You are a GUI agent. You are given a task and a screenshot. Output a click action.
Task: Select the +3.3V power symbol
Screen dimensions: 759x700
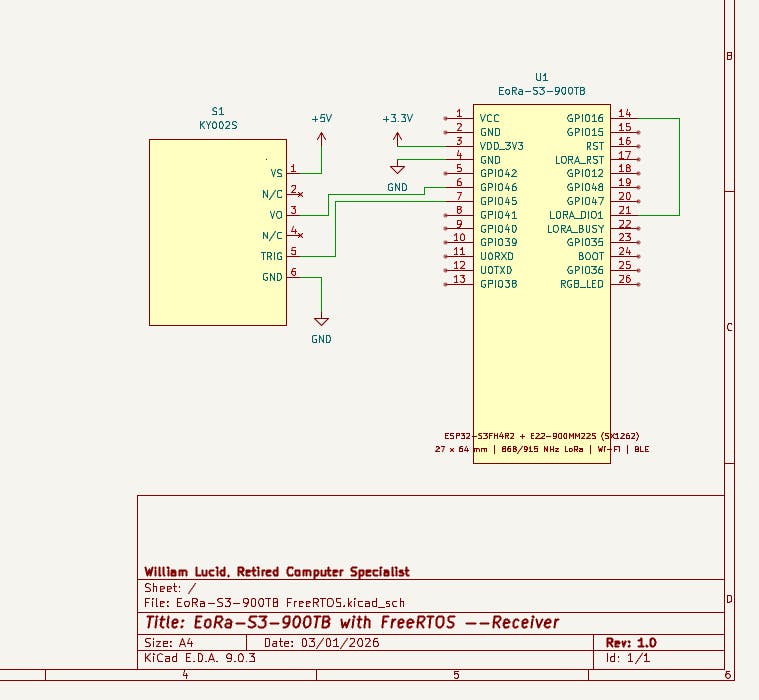point(397,128)
